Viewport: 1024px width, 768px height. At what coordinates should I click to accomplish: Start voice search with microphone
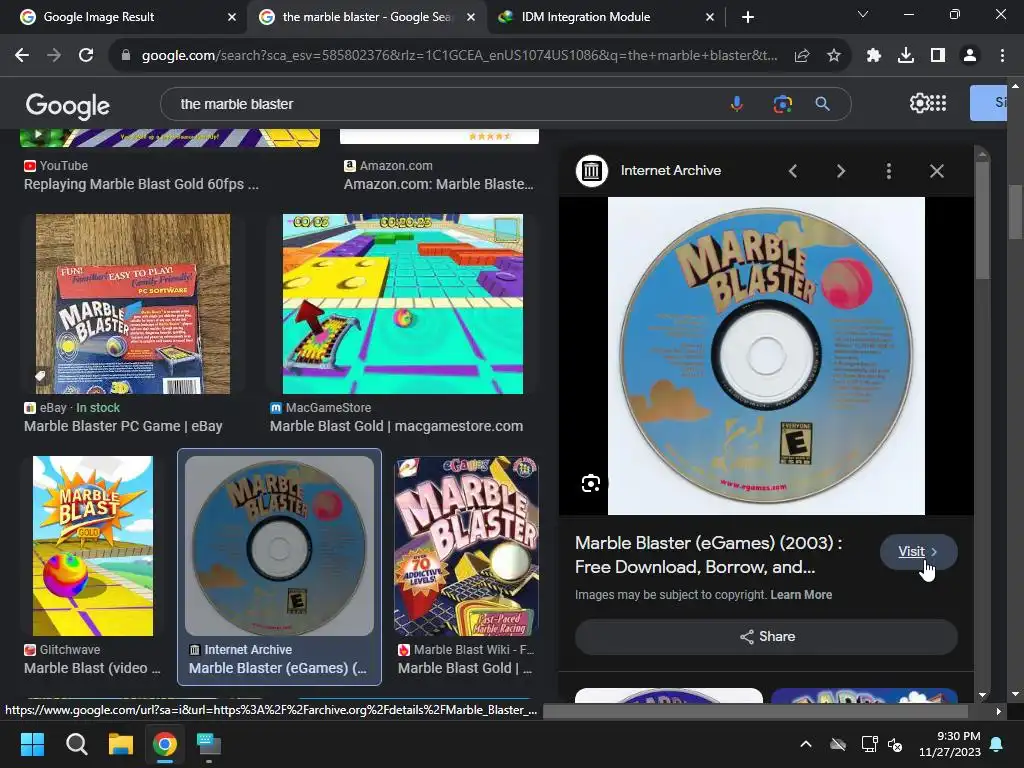pyautogui.click(x=737, y=104)
